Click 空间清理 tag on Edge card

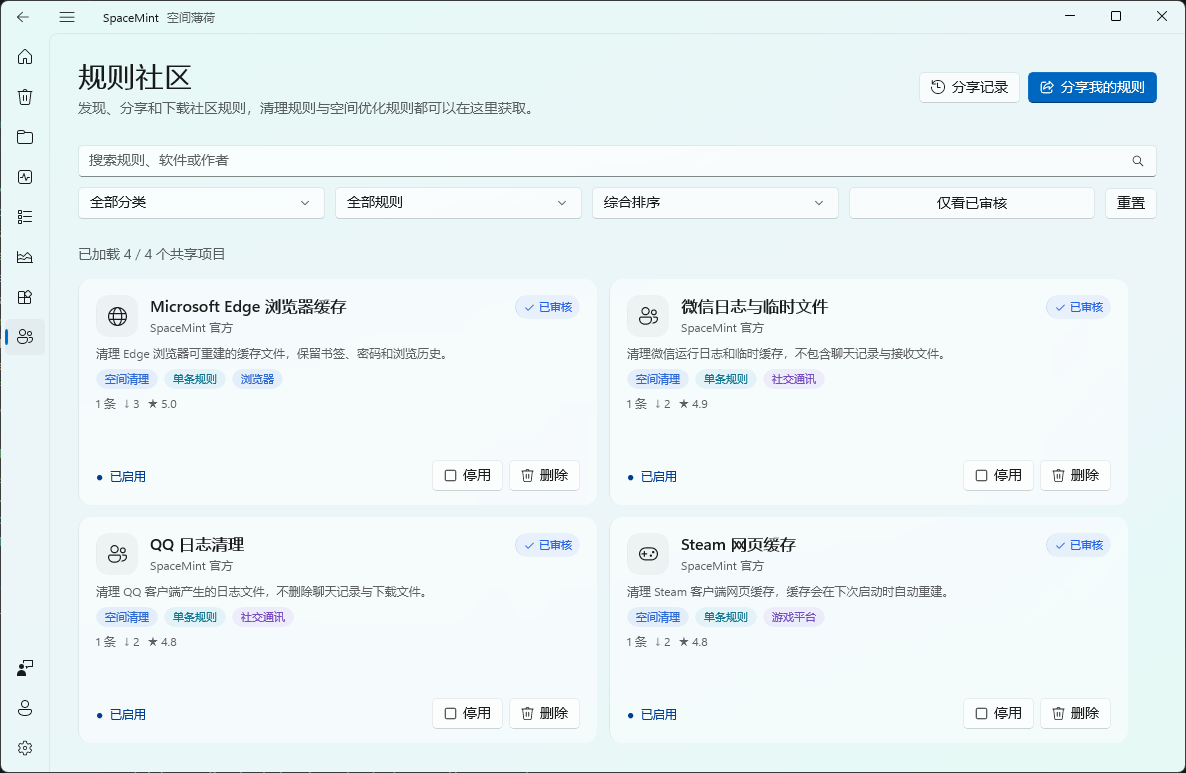click(126, 379)
